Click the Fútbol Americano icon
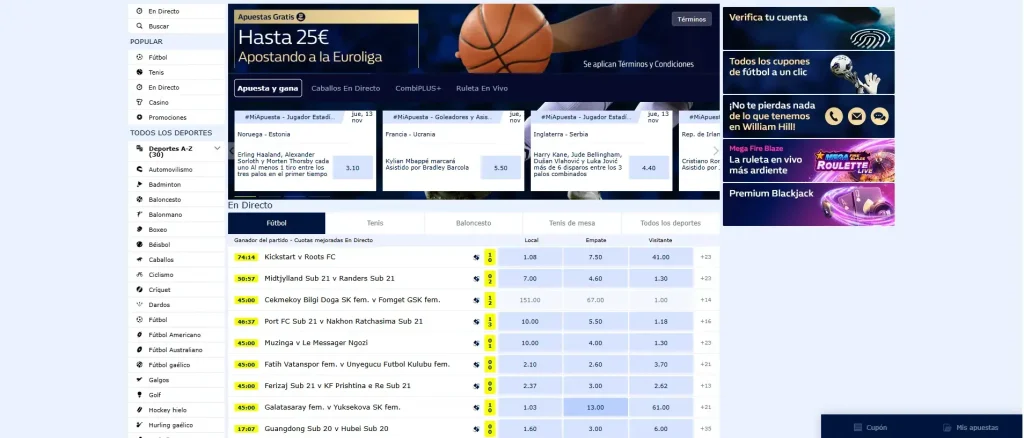Screen dimensions: 1024x438 [139, 334]
